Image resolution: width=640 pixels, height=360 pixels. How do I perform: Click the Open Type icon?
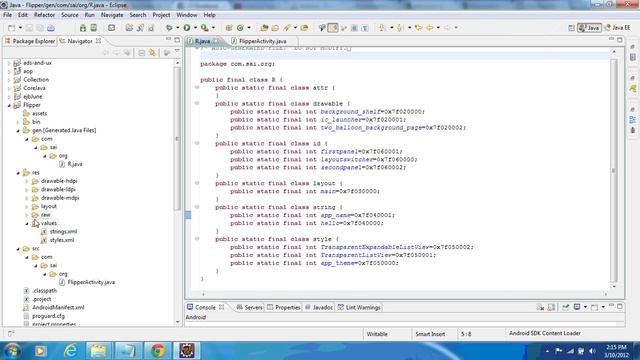264,28
